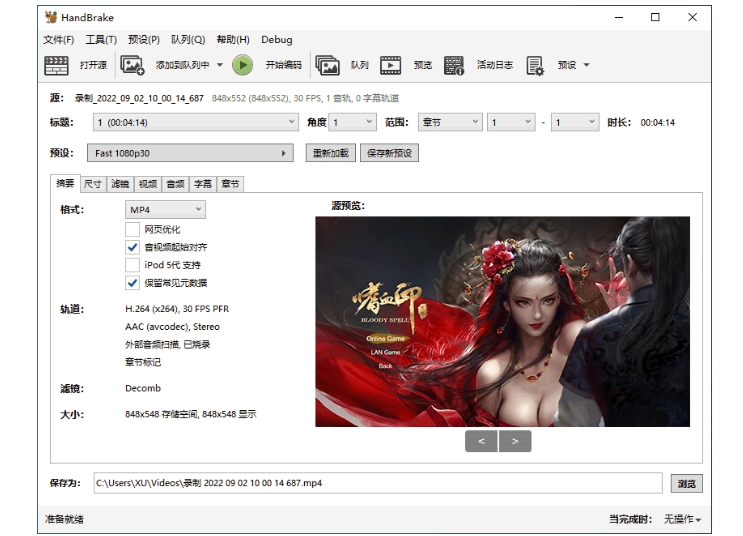
Task: Switch to the 滤镜 tab
Action: [120, 184]
